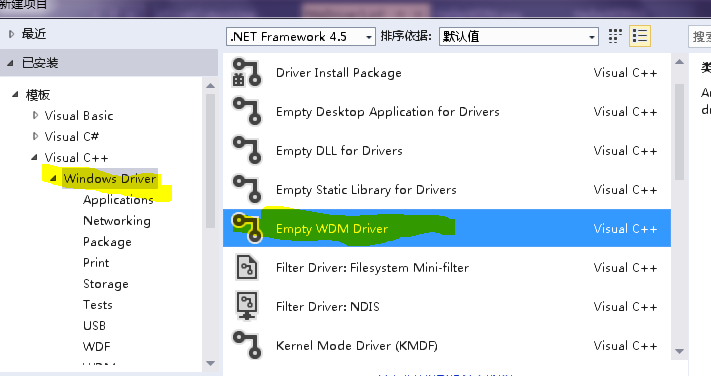Expand the Visual C# templates node
Viewport: 711px width, 376px height.
pos(35,136)
